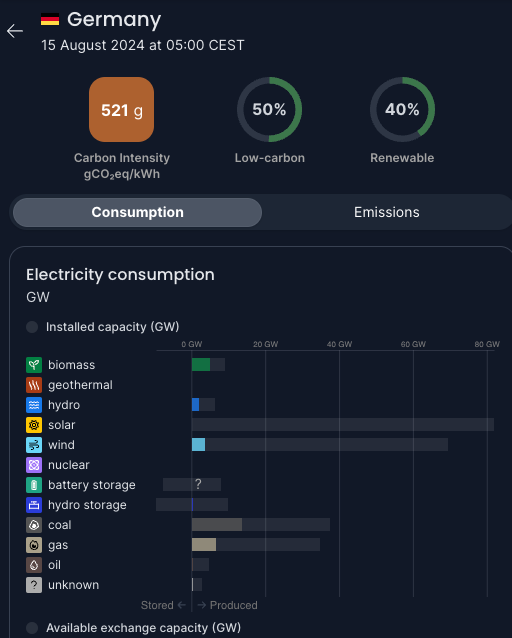Viewport: 512px width, 638px height.
Task: Click the coal icon
Action: tap(34, 525)
